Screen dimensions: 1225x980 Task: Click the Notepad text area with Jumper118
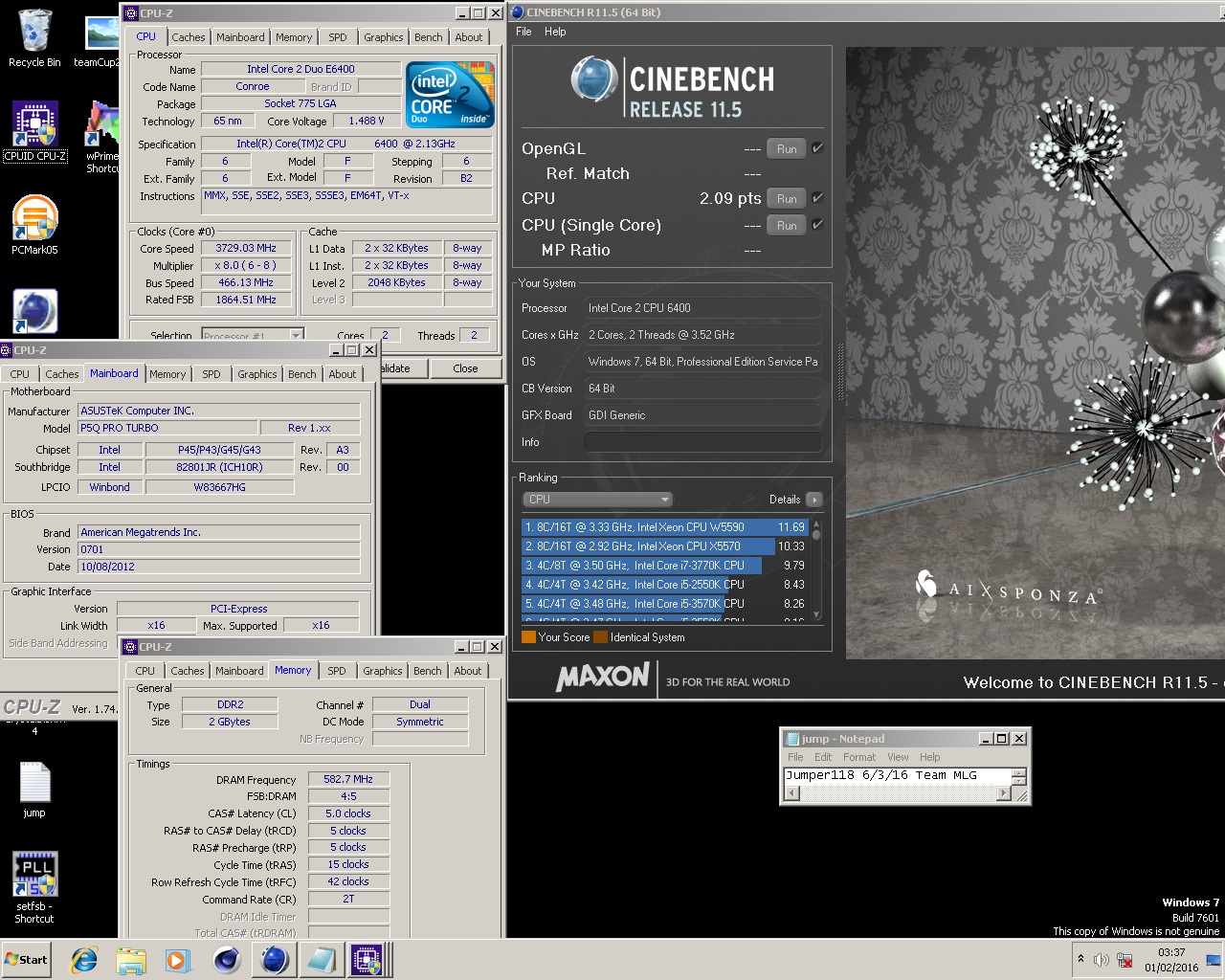[898, 776]
